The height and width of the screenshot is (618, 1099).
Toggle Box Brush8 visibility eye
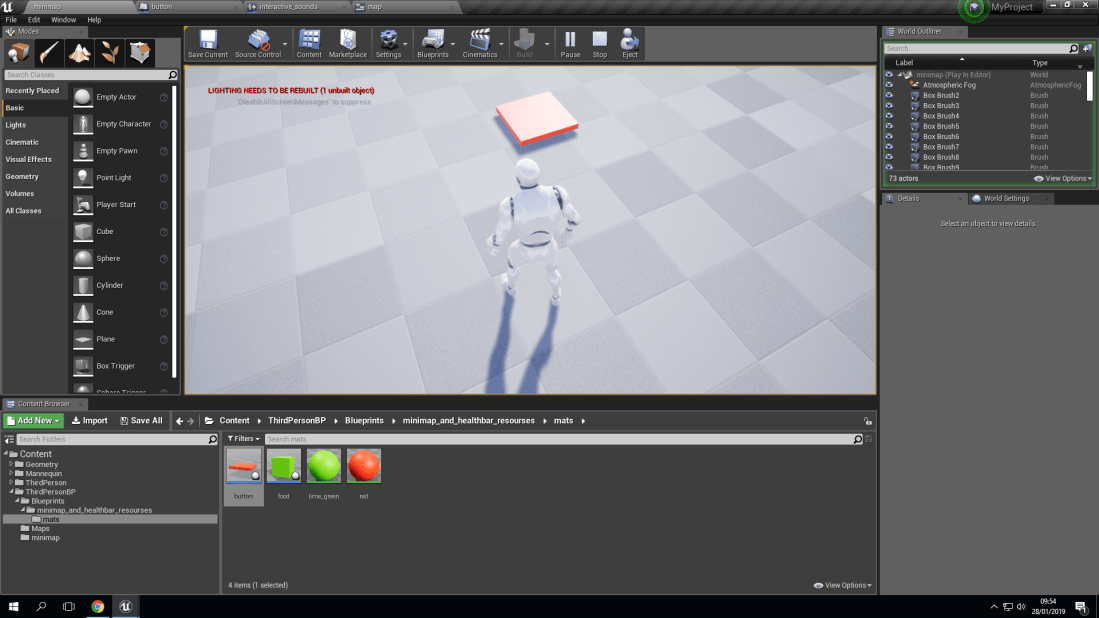click(x=891, y=157)
